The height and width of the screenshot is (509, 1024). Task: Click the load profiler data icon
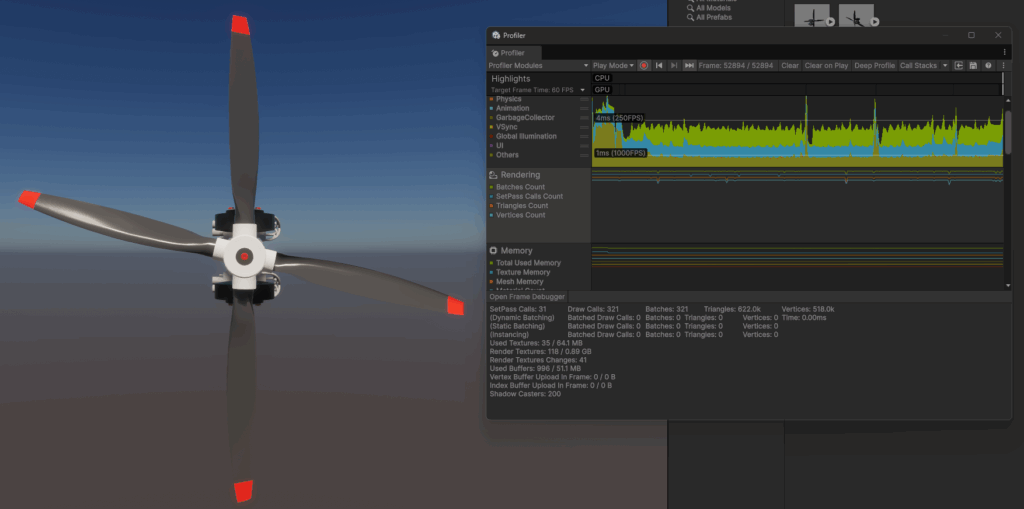click(x=959, y=66)
